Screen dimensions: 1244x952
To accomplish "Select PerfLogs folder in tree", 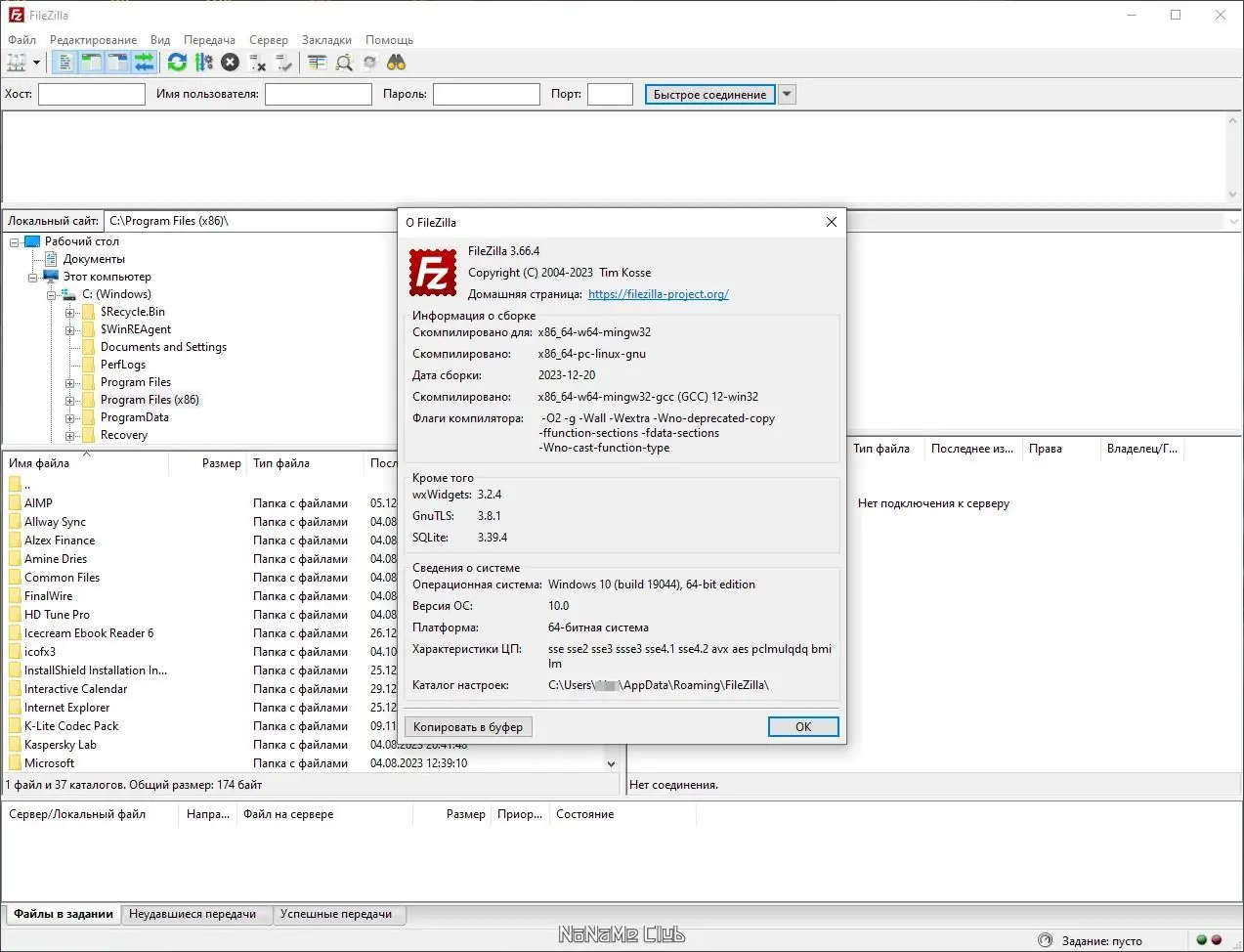I will click(123, 365).
